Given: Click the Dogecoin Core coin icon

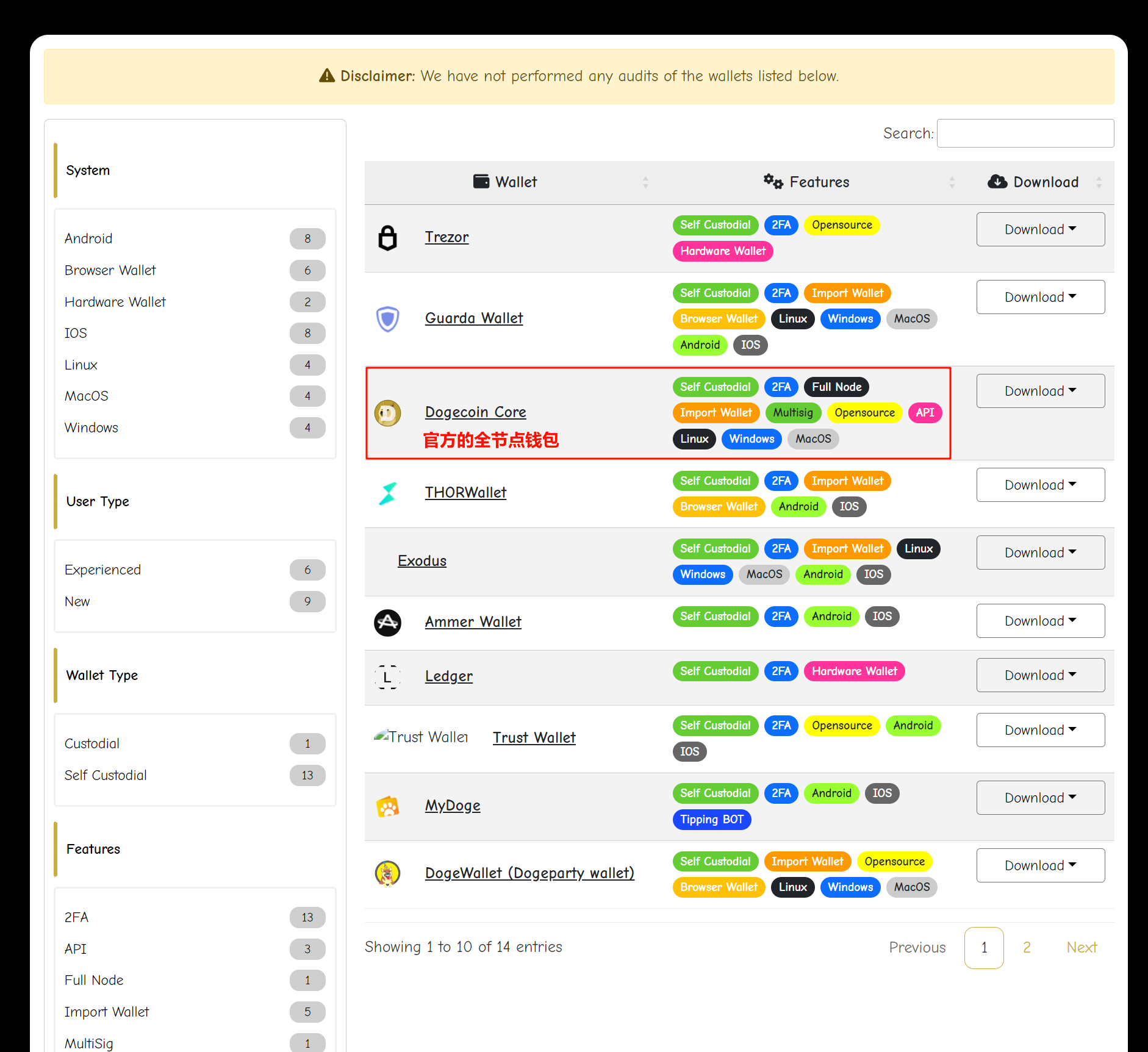Looking at the screenshot, I should coord(387,413).
